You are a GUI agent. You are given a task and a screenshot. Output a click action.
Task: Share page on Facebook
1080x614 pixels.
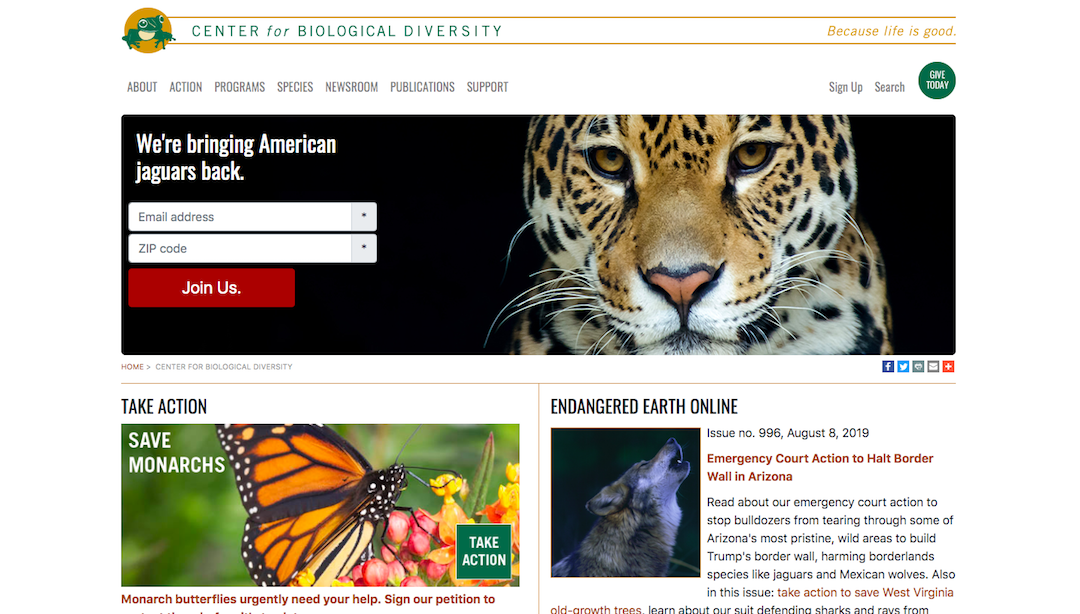tap(888, 367)
